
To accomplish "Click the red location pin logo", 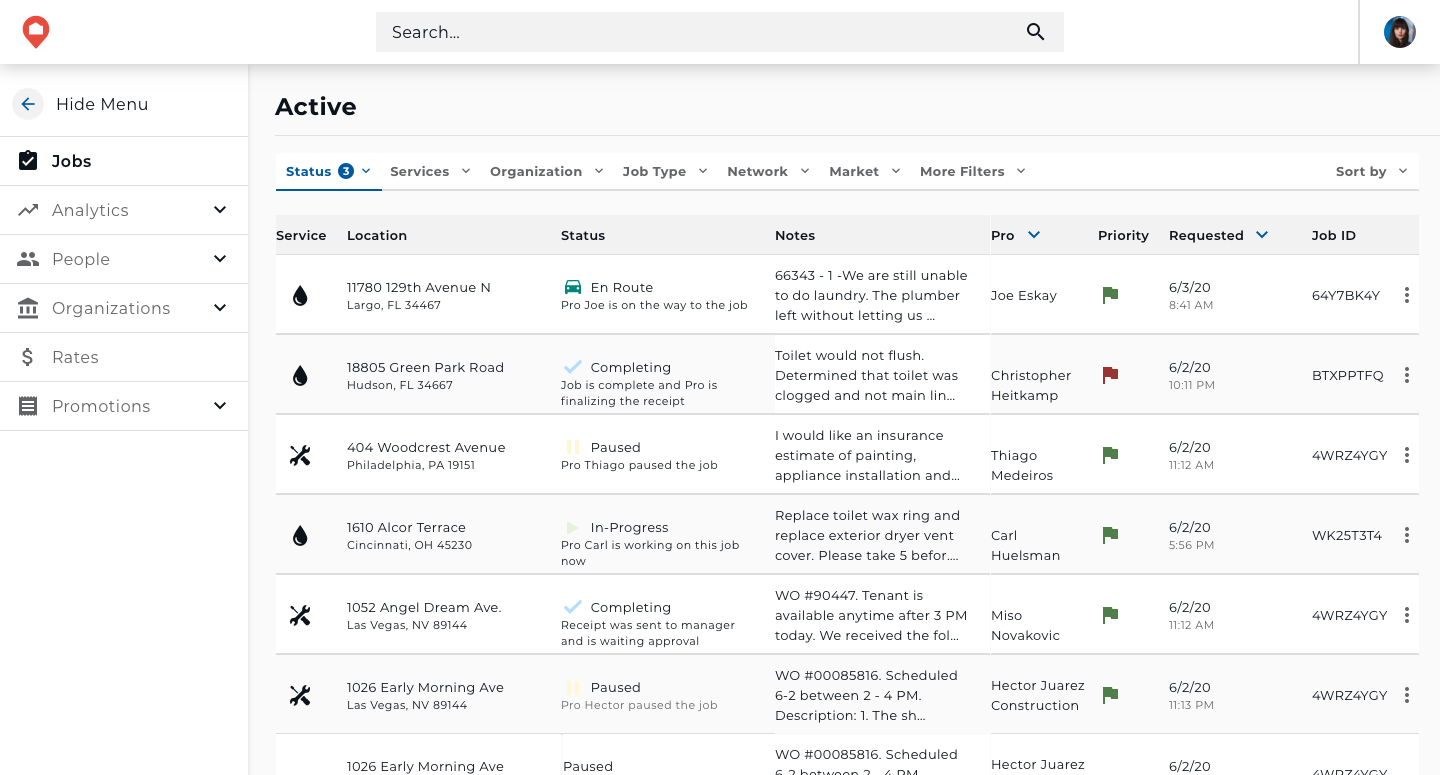I will pos(36,32).
